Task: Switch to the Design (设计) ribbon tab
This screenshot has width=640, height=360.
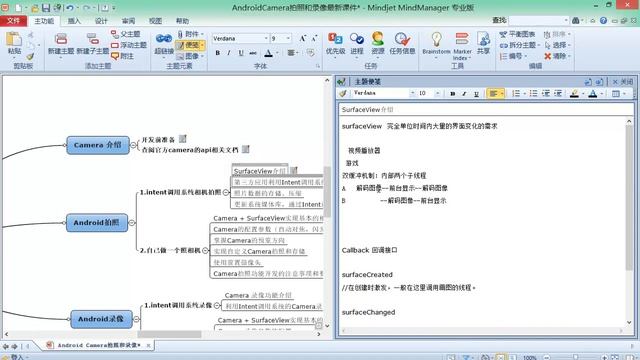Action: point(101,21)
